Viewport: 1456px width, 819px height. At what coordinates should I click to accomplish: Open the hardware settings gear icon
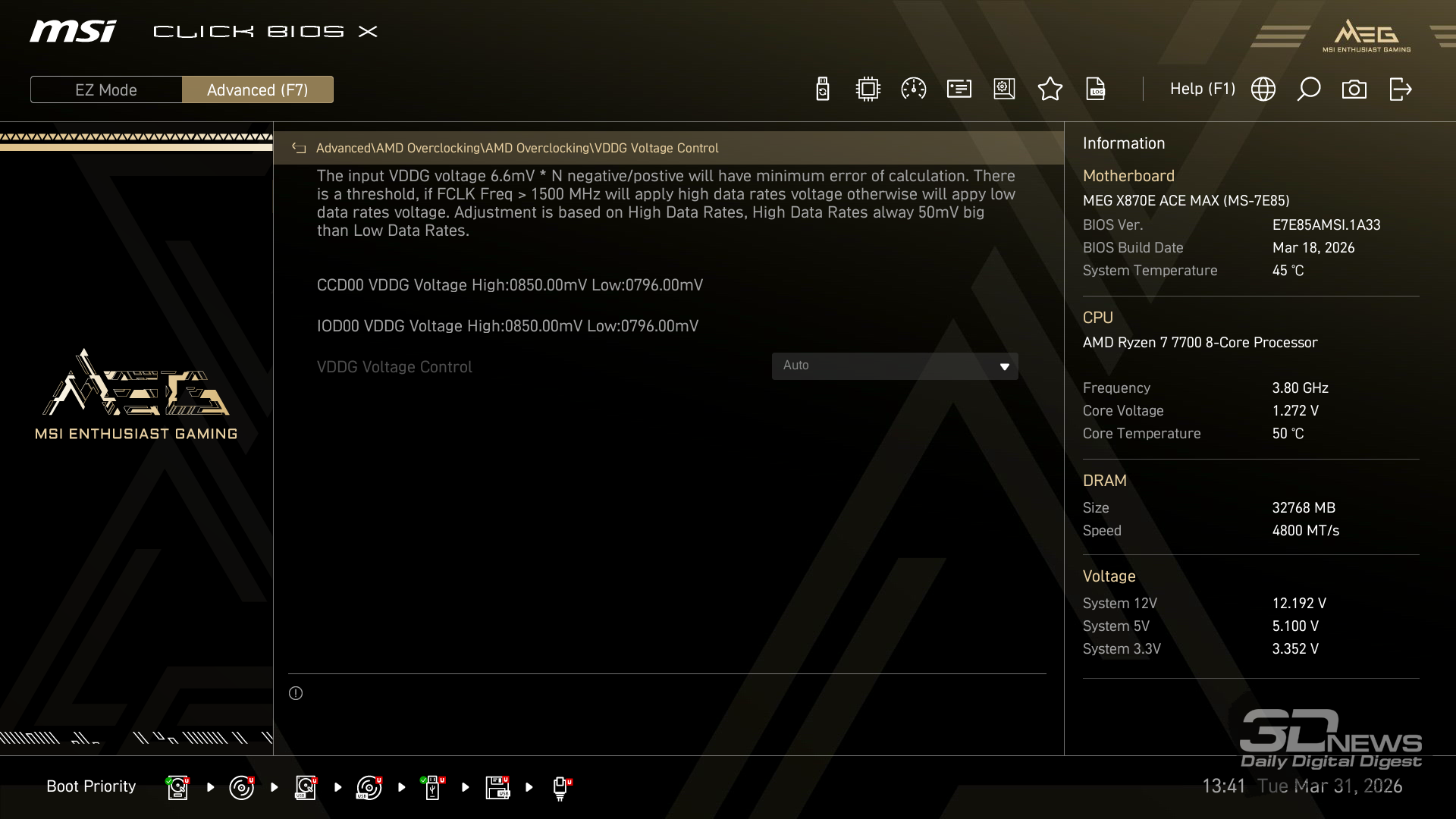coord(1004,89)
